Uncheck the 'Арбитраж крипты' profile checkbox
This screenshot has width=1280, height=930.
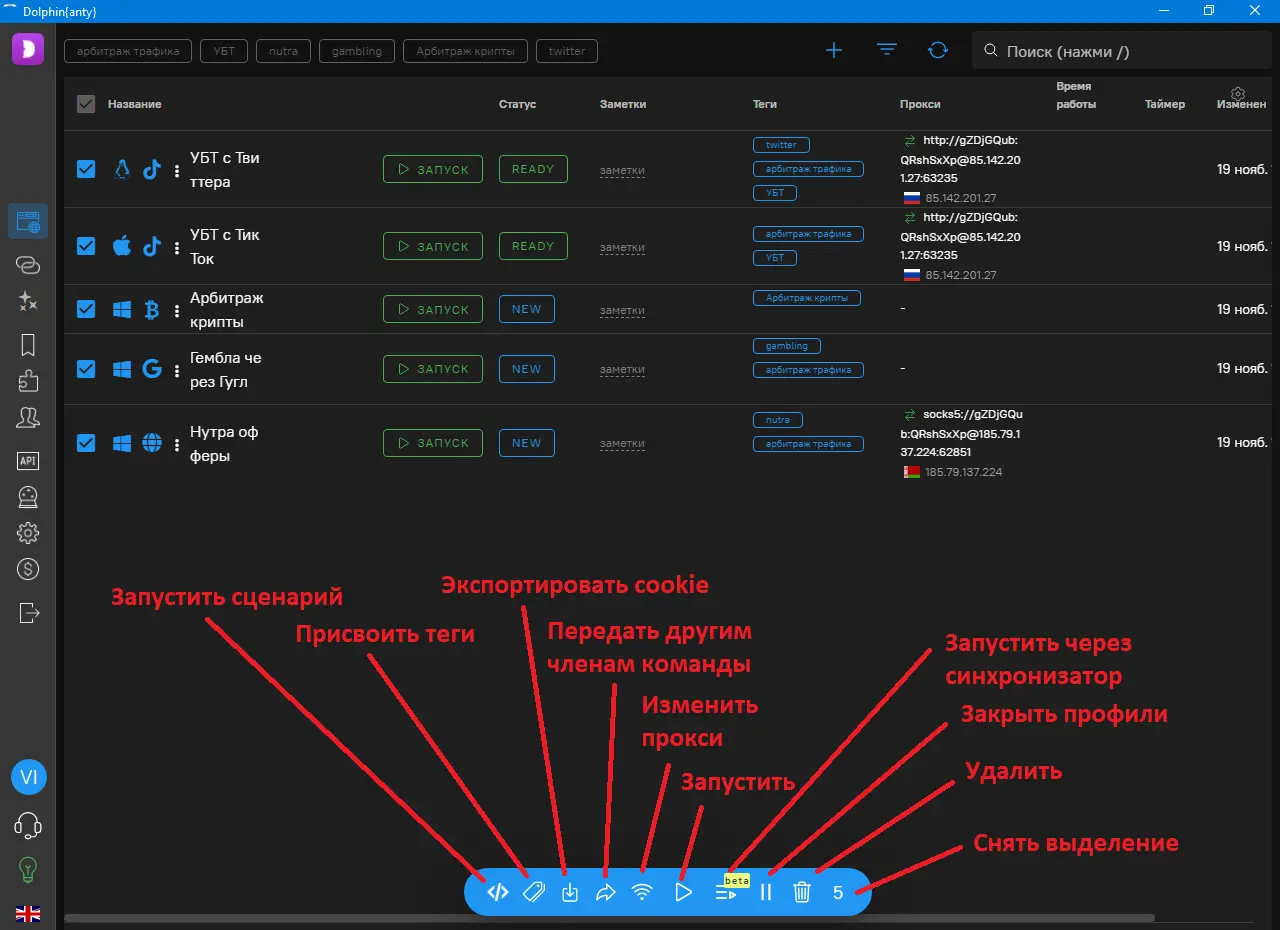coord(86,310)
